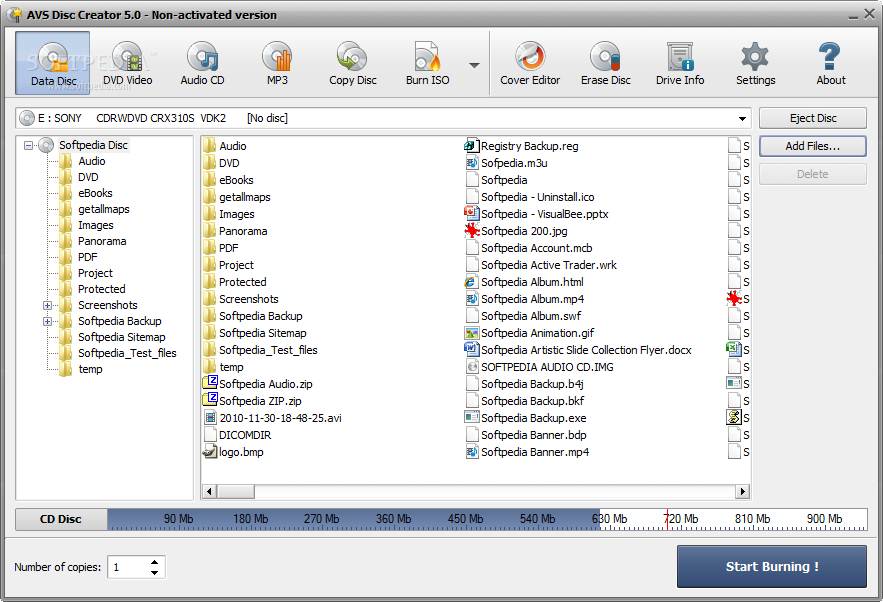Click the Add Files... button
The width and height of the screenshot is (883, 602).
[x=813, y=146]
